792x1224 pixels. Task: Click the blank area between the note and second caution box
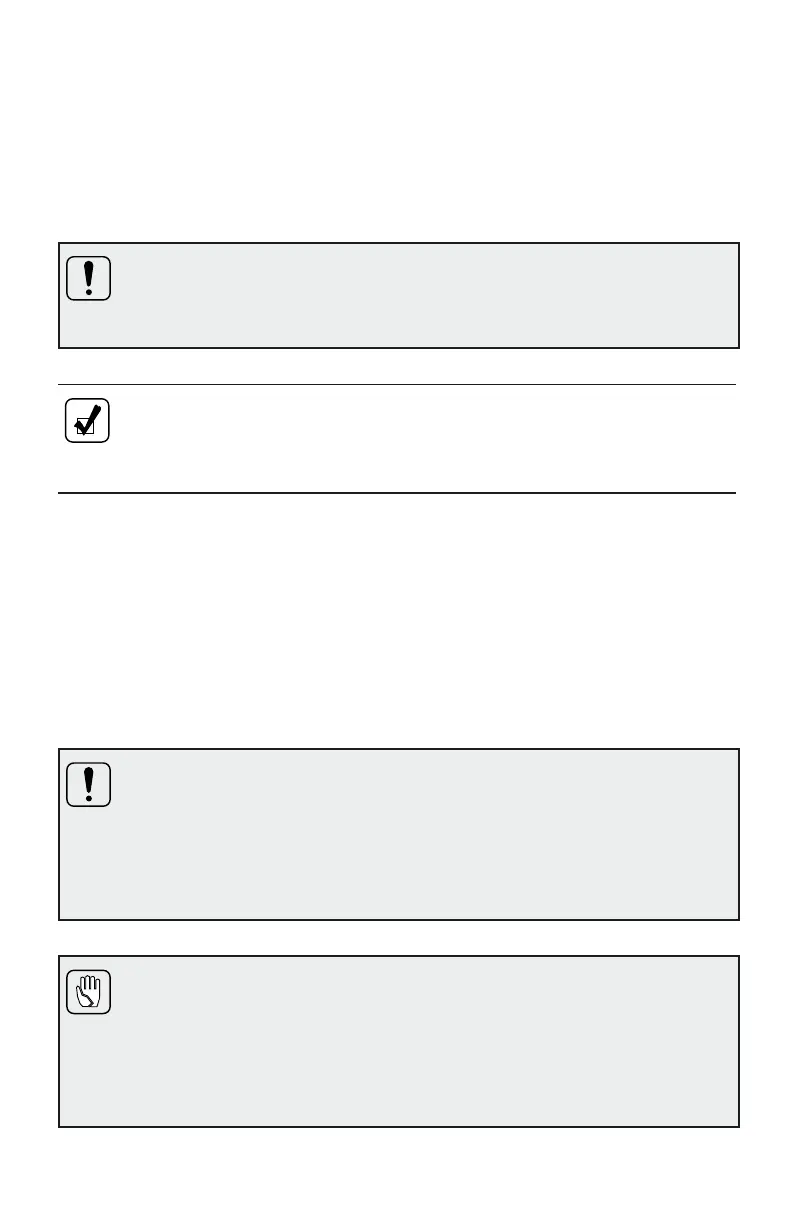click(x=397, y=620)
